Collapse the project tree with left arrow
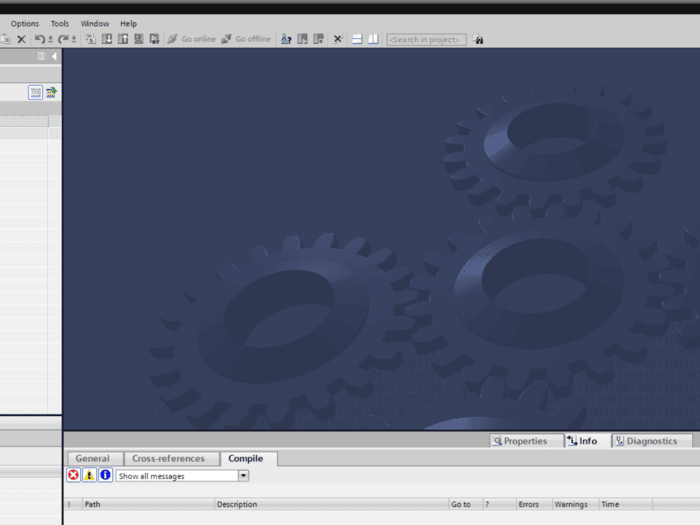 [54, 57]
